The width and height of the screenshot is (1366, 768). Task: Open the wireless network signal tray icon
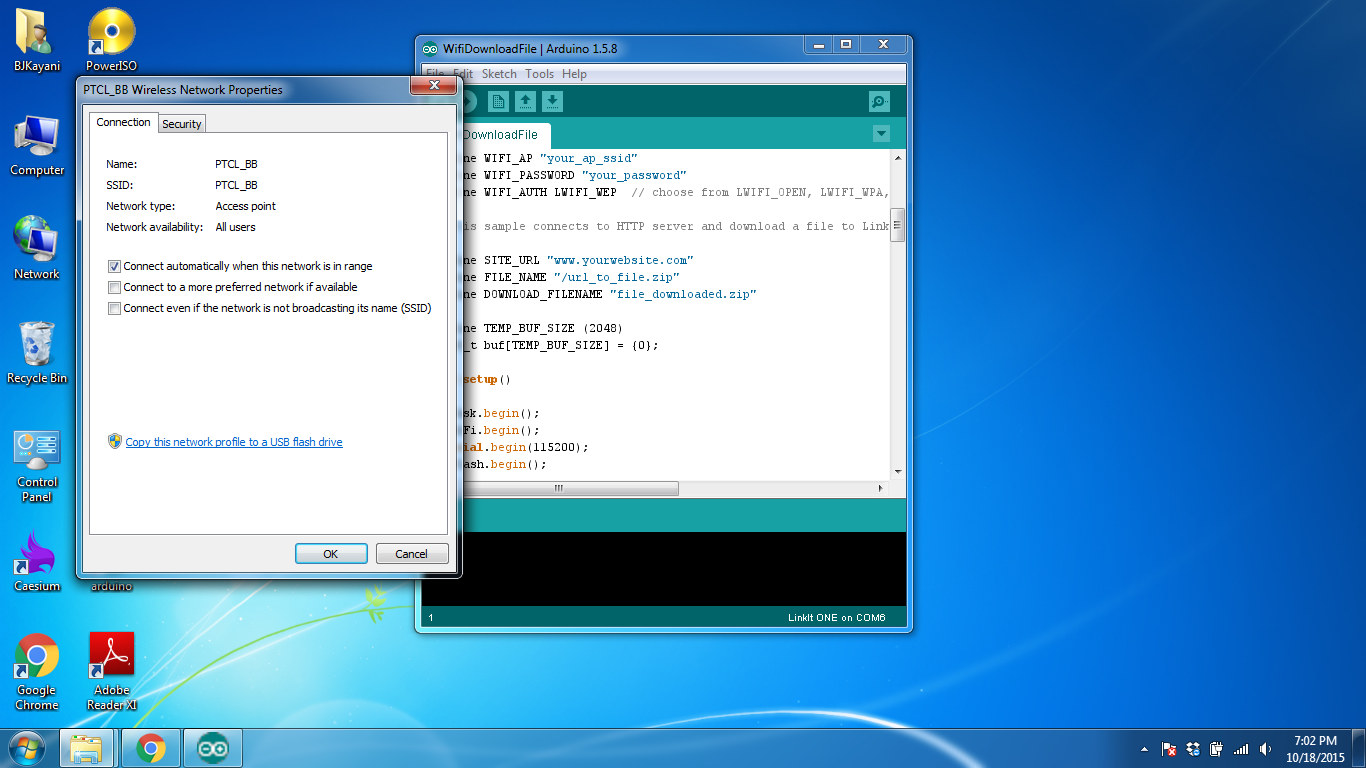1241,749
